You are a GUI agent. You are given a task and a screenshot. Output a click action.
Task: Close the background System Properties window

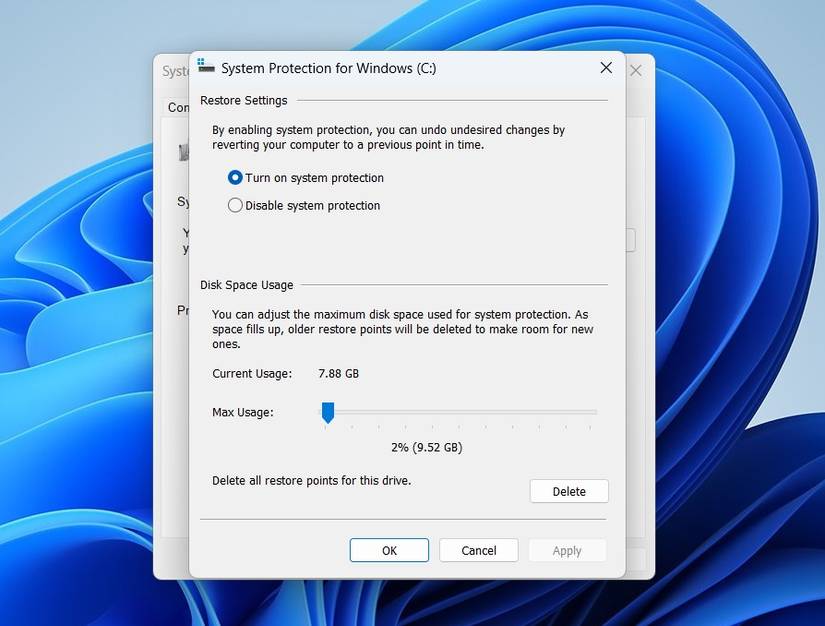(x=636, y=70)
